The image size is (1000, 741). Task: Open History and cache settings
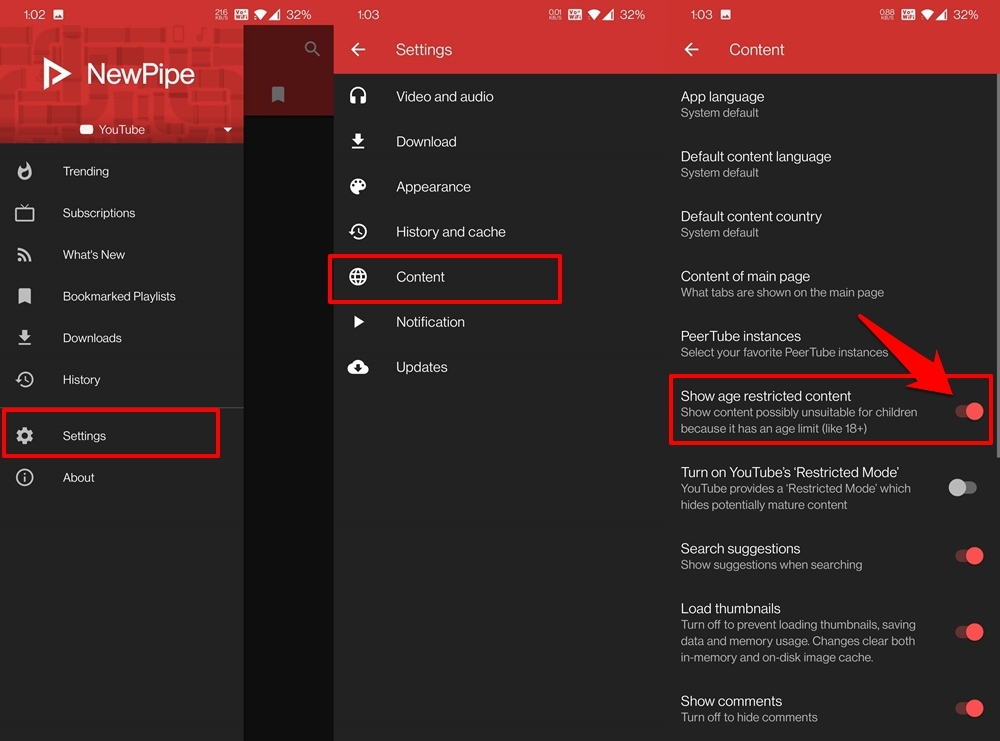click(500, 231)
